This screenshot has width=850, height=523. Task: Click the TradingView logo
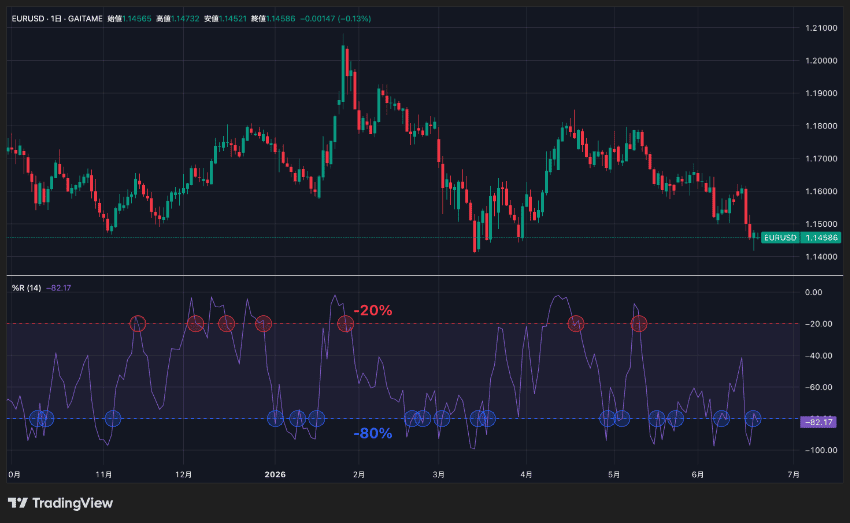pyautogui.click(x=60, y=503)
